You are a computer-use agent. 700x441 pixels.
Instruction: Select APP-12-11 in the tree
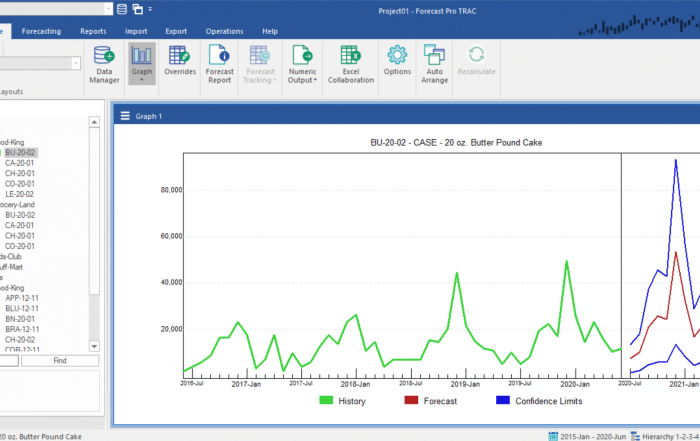(22, 298)
